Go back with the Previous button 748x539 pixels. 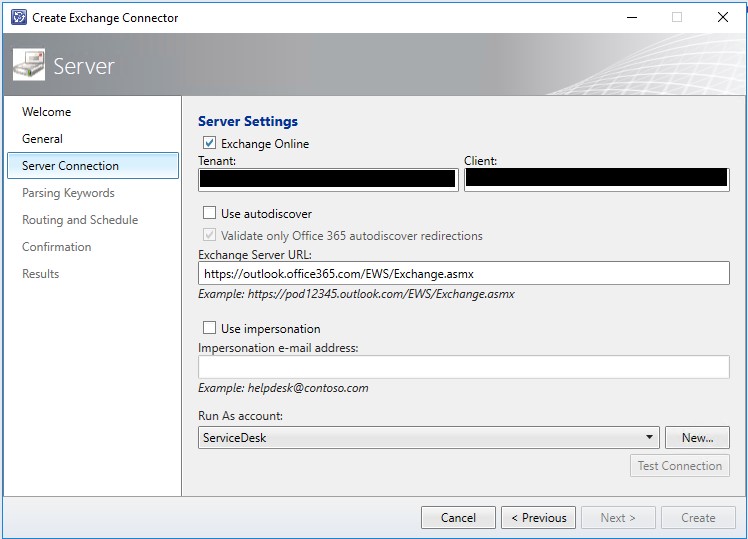click(x=539, y=518)
